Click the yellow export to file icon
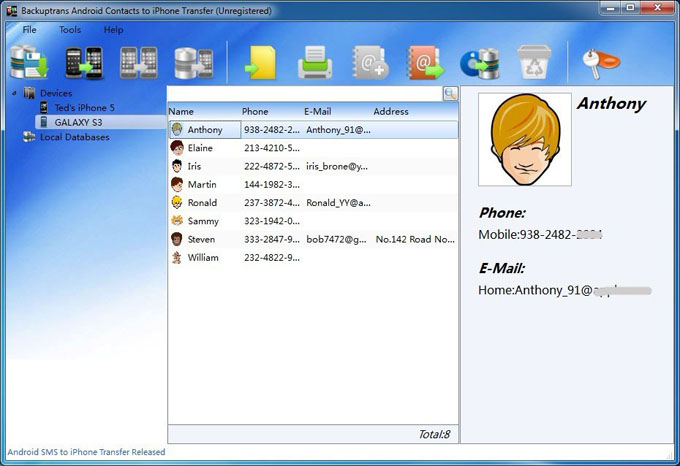 coord(261,63)
